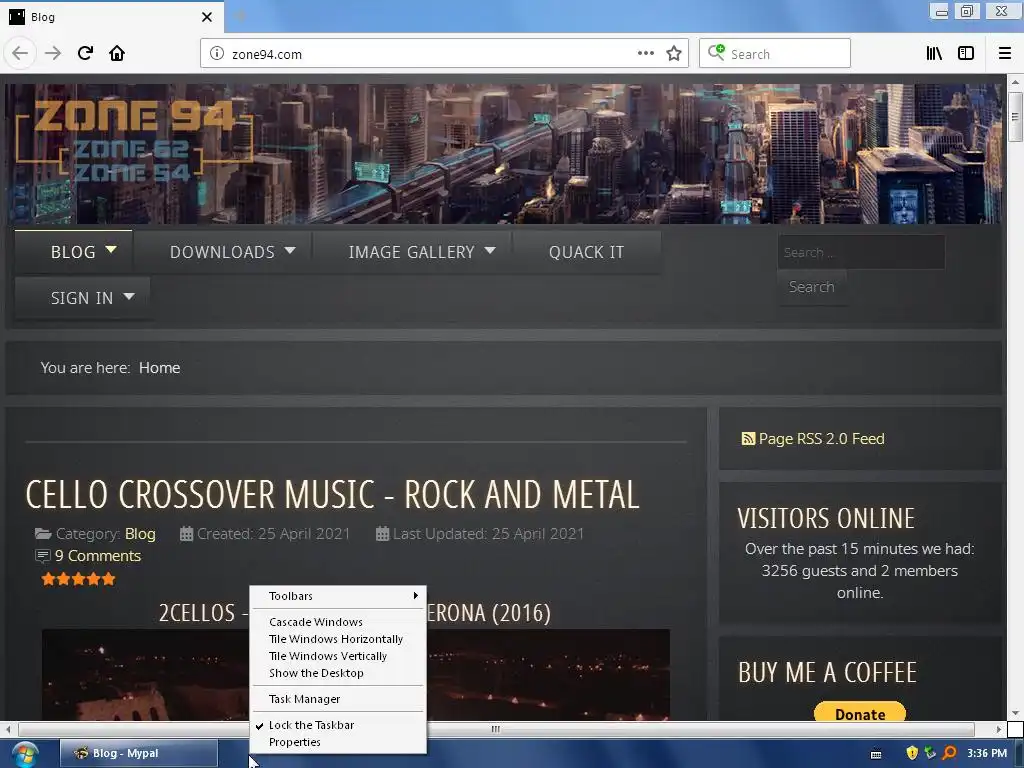Go forward with the browser forward arrow
Screen dimensions: 1024x768
[x=53, y=53]
